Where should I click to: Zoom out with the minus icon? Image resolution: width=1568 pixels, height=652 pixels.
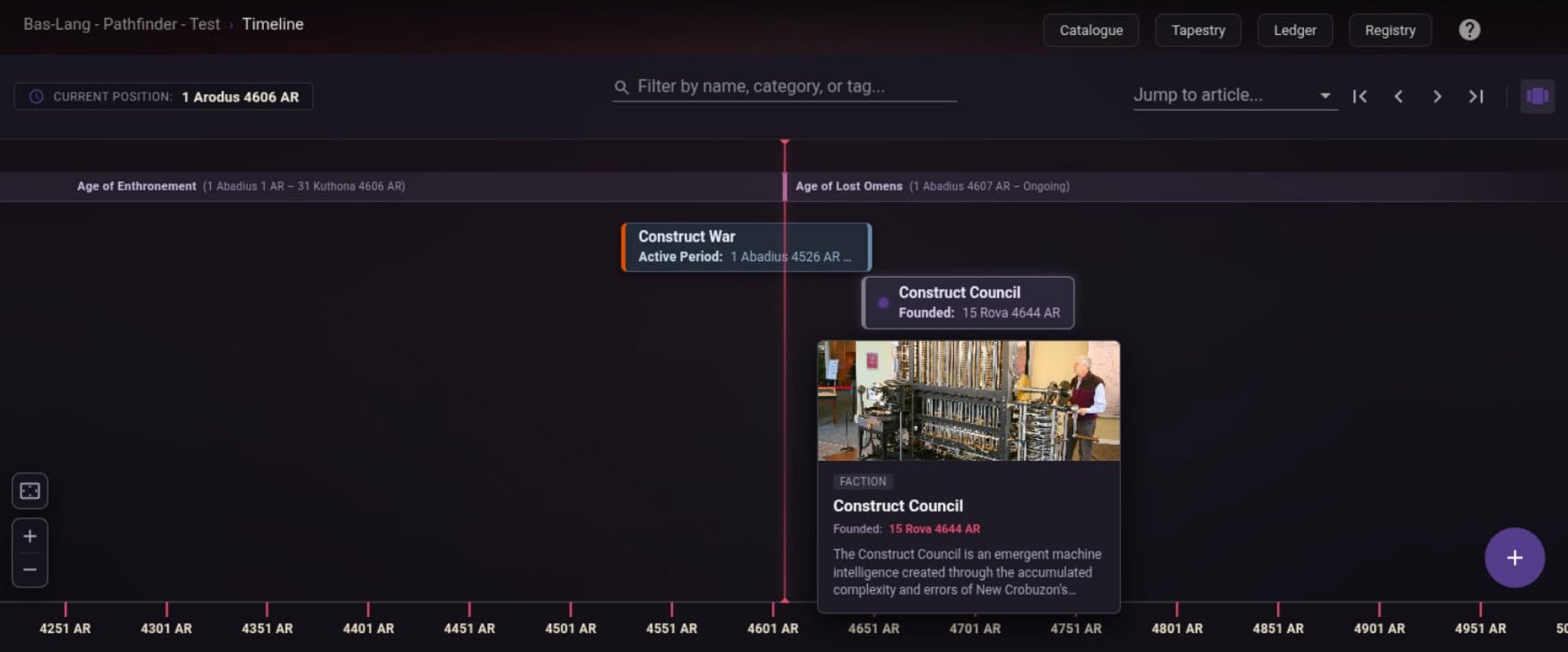[30, 569]
